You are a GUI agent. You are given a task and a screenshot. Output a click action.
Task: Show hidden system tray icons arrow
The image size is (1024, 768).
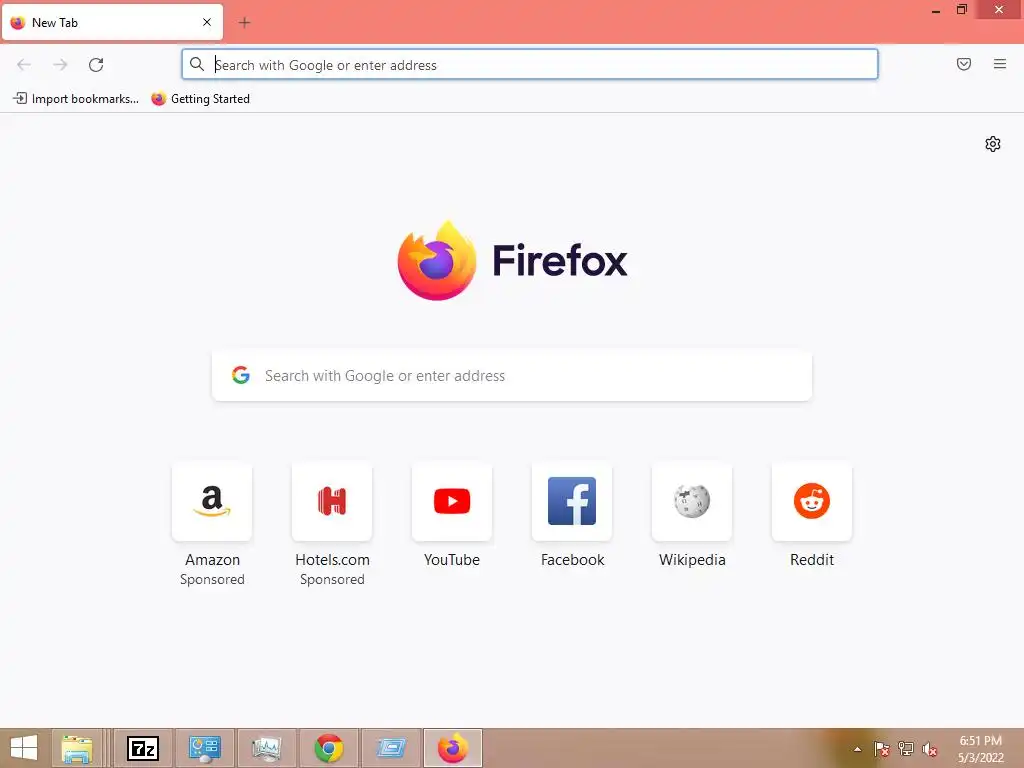[x=857, y=749]
